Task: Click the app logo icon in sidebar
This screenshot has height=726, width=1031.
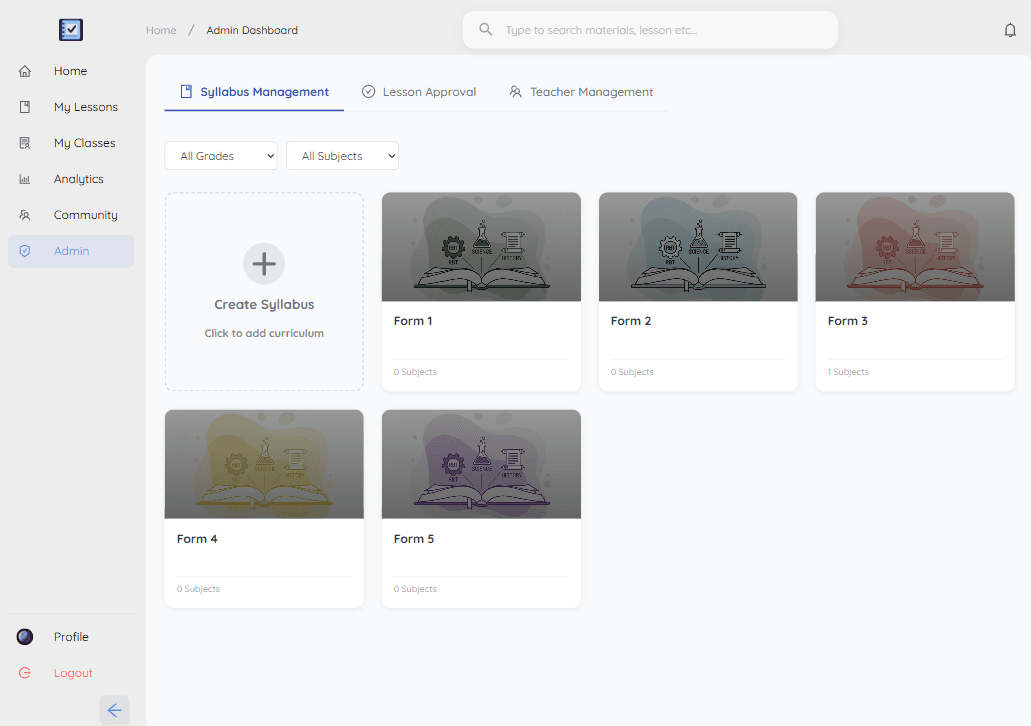Action: pos(71,30)
